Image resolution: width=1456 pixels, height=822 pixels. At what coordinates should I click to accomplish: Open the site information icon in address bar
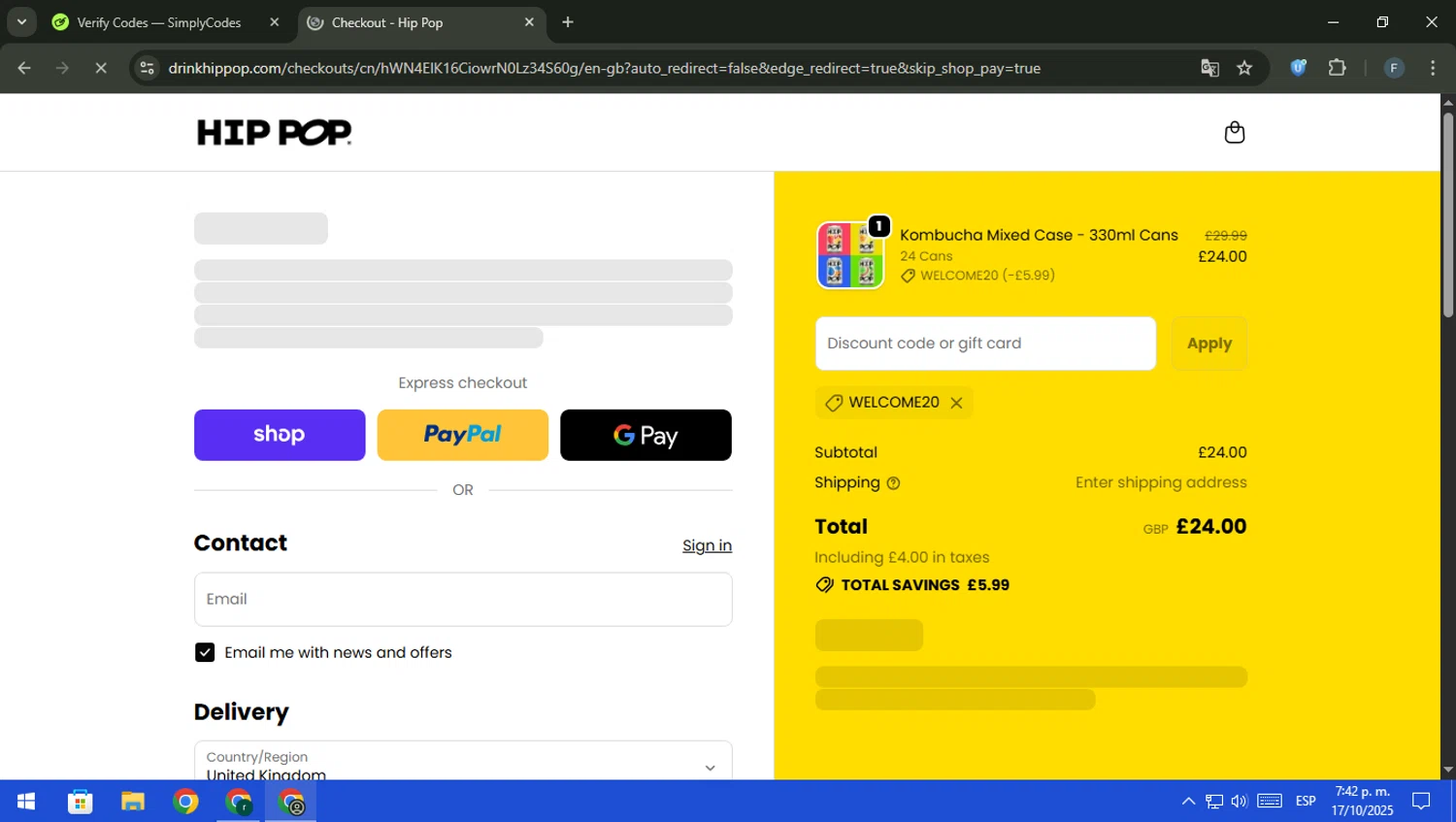147,68
